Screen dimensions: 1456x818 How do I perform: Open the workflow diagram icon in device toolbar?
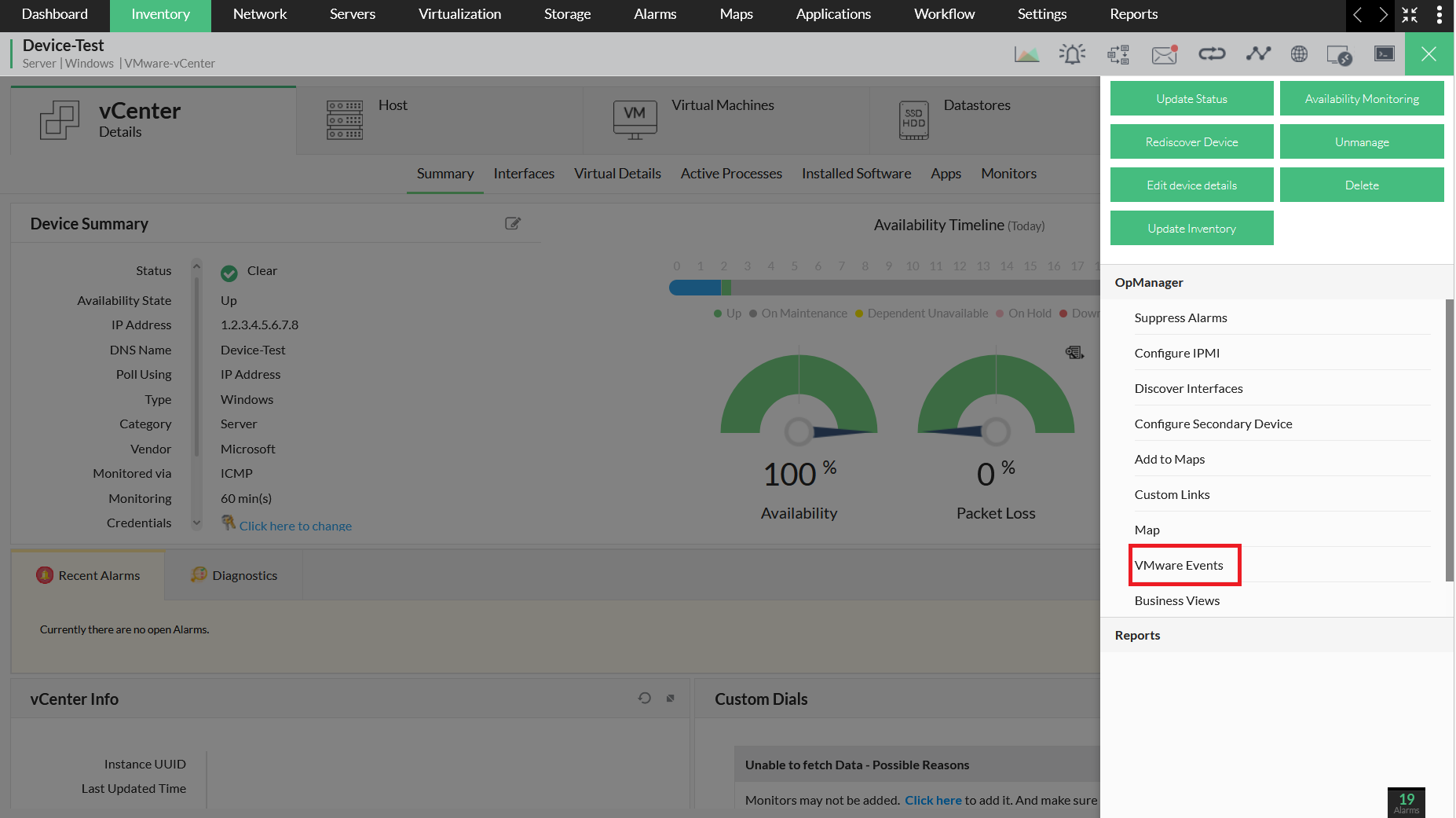click(1118, 54)
